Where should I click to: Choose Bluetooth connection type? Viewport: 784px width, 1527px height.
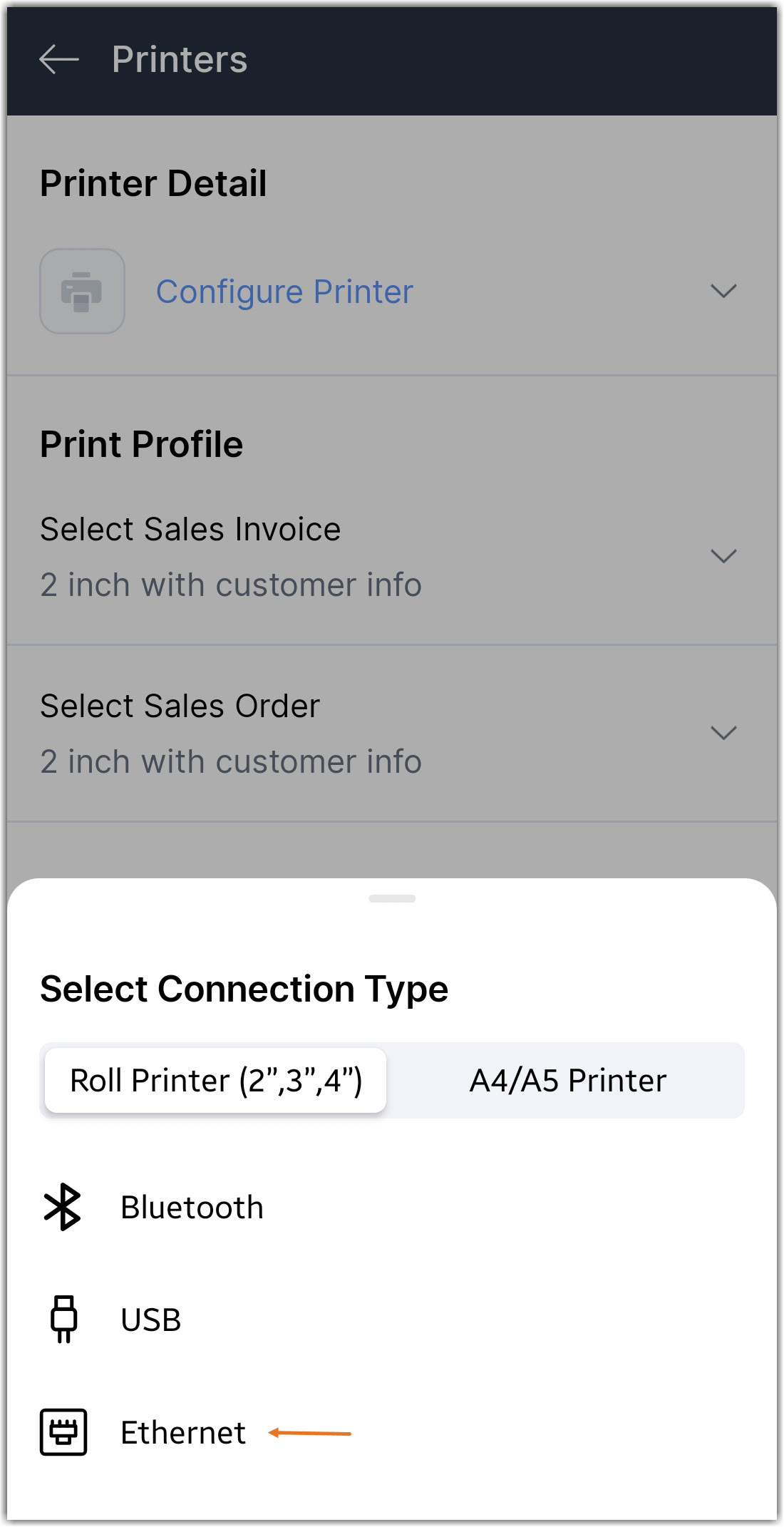(x=192, y=1208)
